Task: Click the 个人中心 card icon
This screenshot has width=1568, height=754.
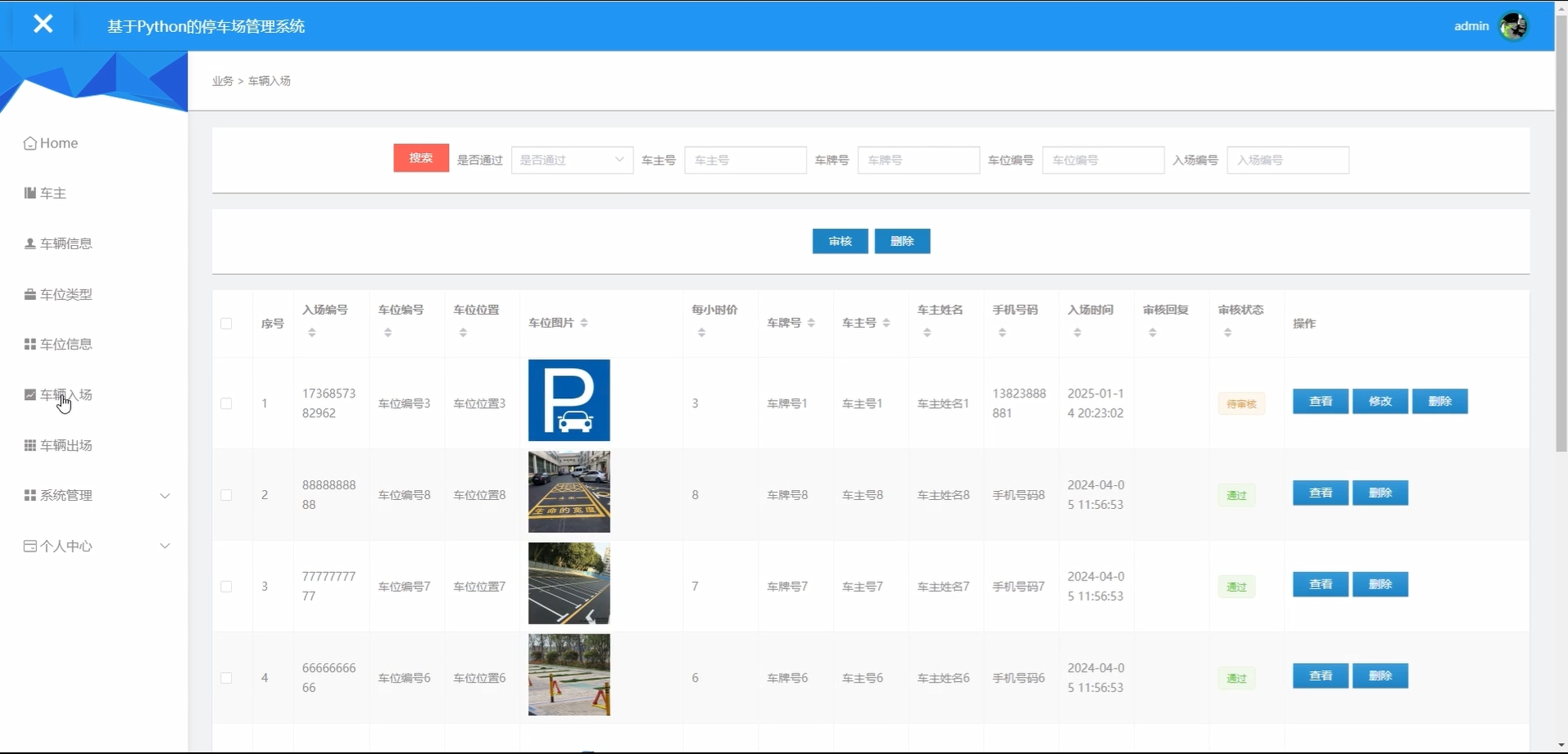Action: 30,546
